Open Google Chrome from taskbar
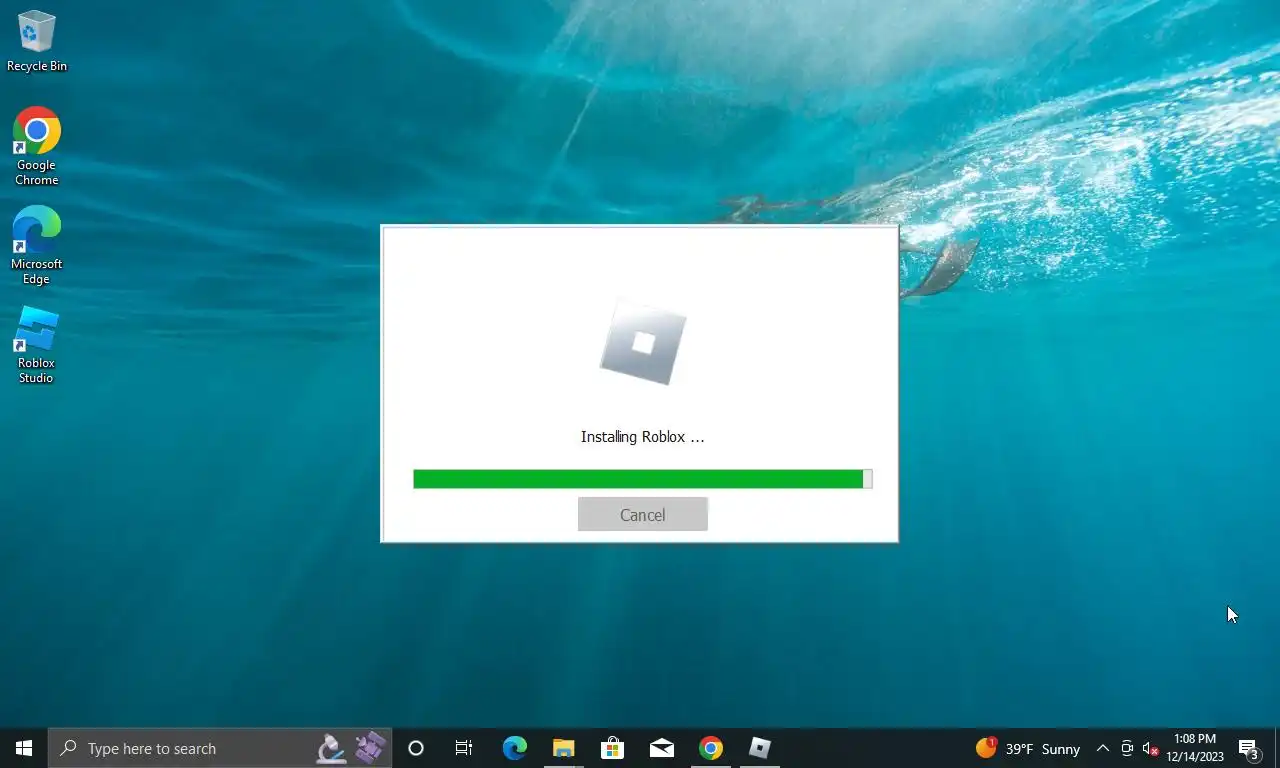This screenshot has height=768, width=1280. (x=710, y=748)
